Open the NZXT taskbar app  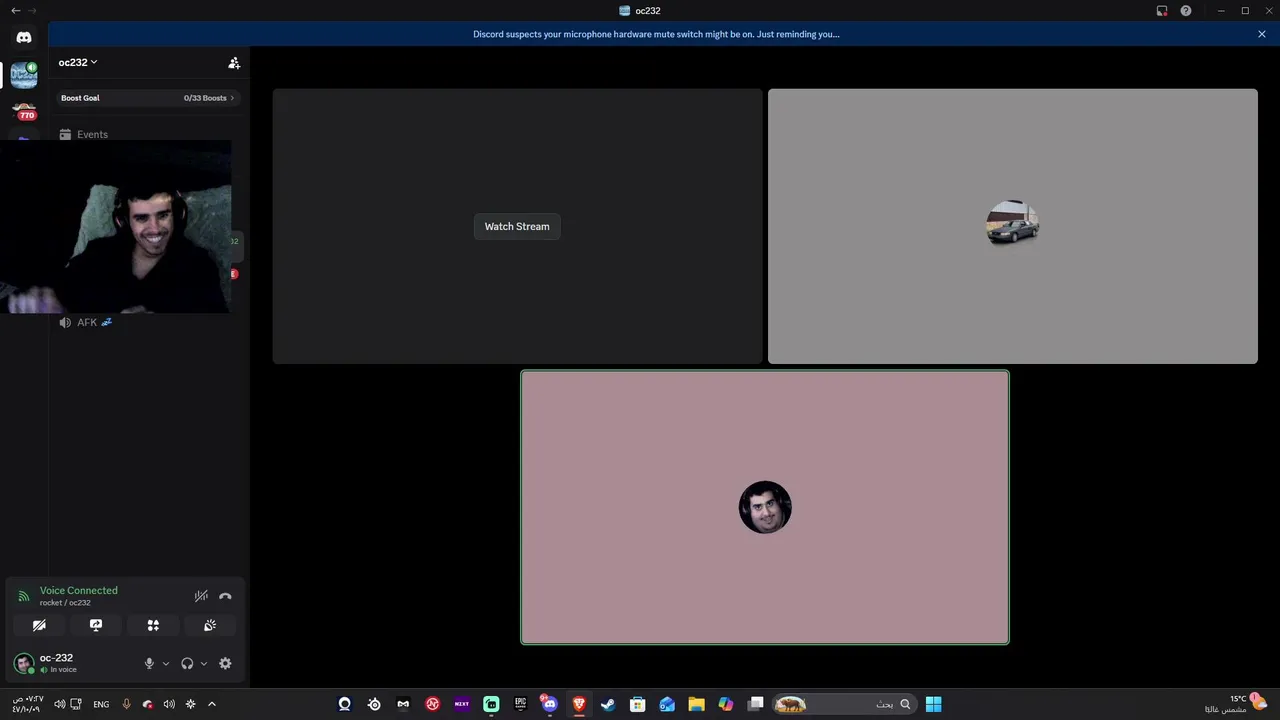pos(462,704)
